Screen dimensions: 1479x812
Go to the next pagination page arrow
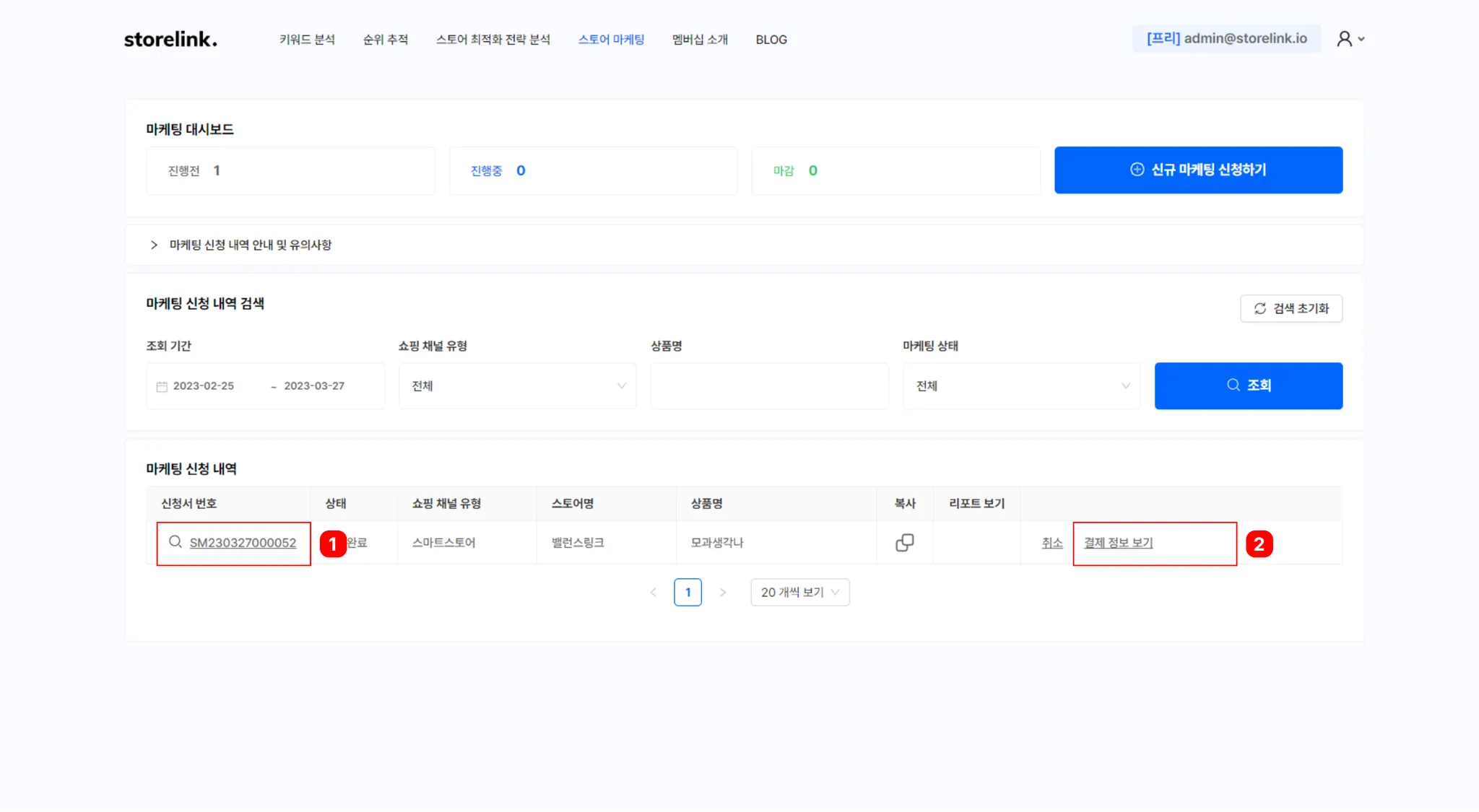click(722, 593)
